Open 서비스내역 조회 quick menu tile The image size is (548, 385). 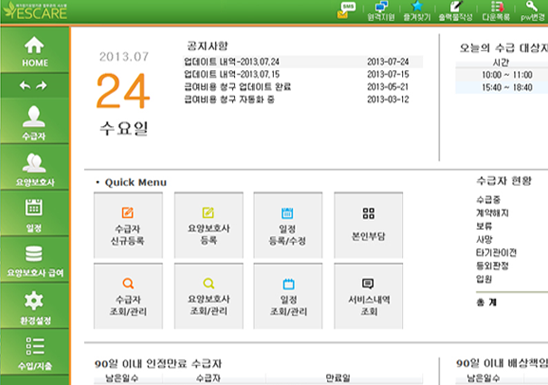point(368,296)
